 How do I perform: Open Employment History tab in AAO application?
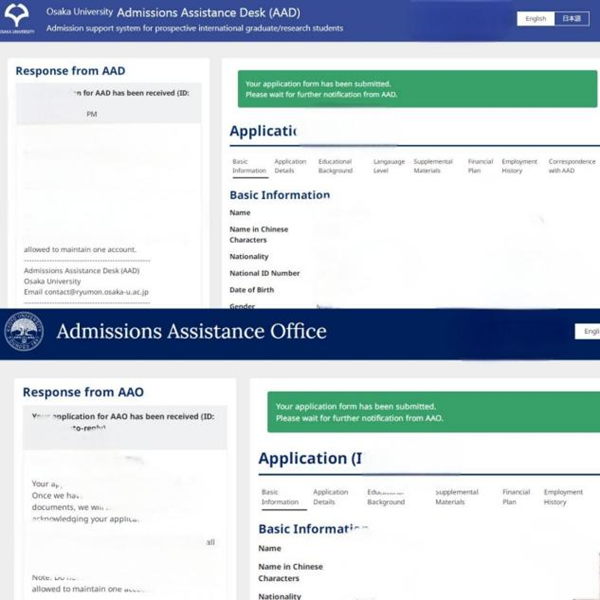click(x=563, y=497)
